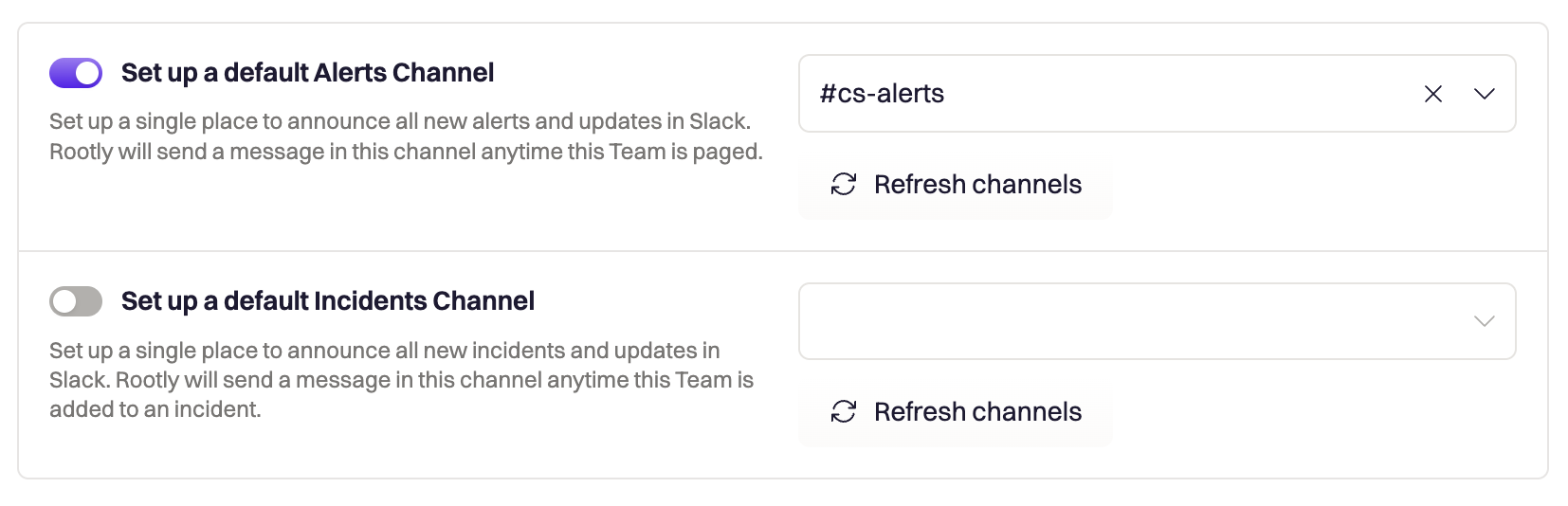Click the "Set up a default Incidents Channel" heading
This screenshot has height=506, width=1568.
(328, 301)
